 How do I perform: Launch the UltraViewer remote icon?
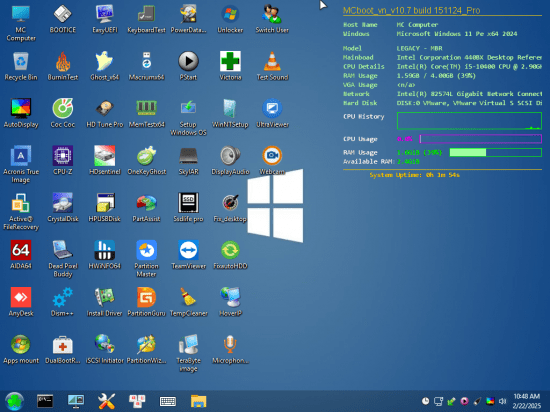point(272,113)
